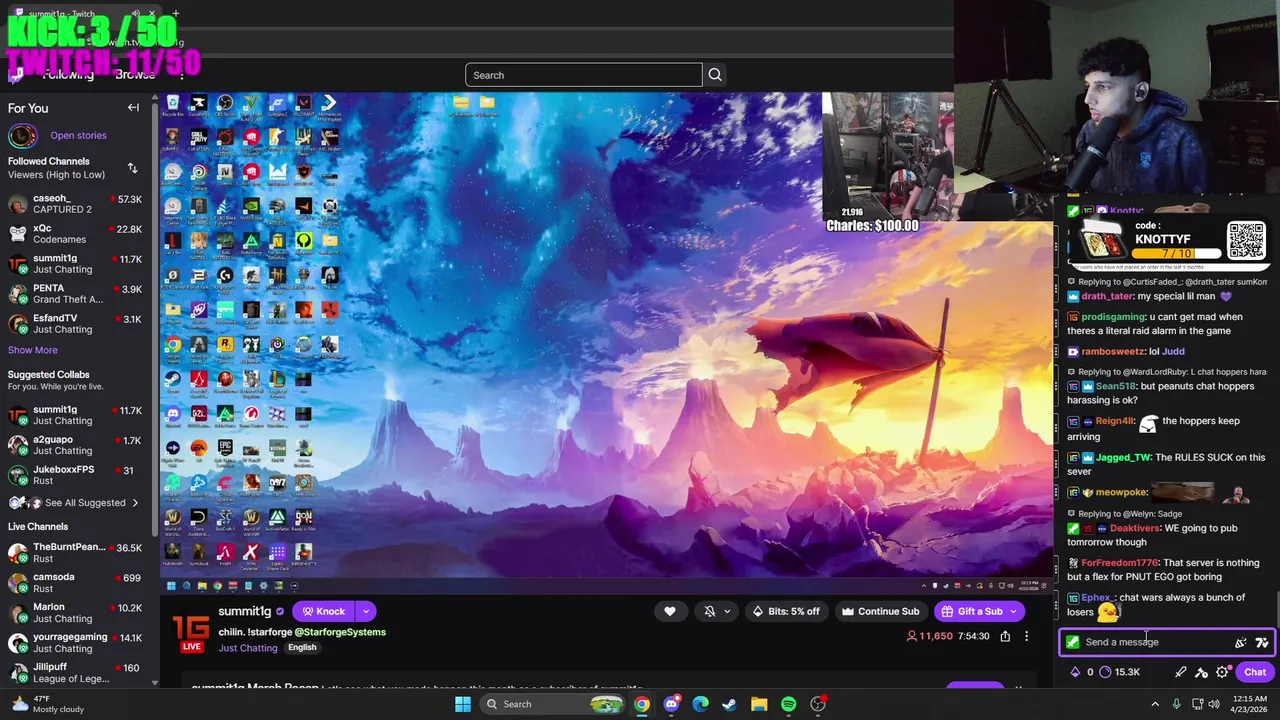Click the Gift a Sub button
1280x720 pixels.
click(971, 611)
